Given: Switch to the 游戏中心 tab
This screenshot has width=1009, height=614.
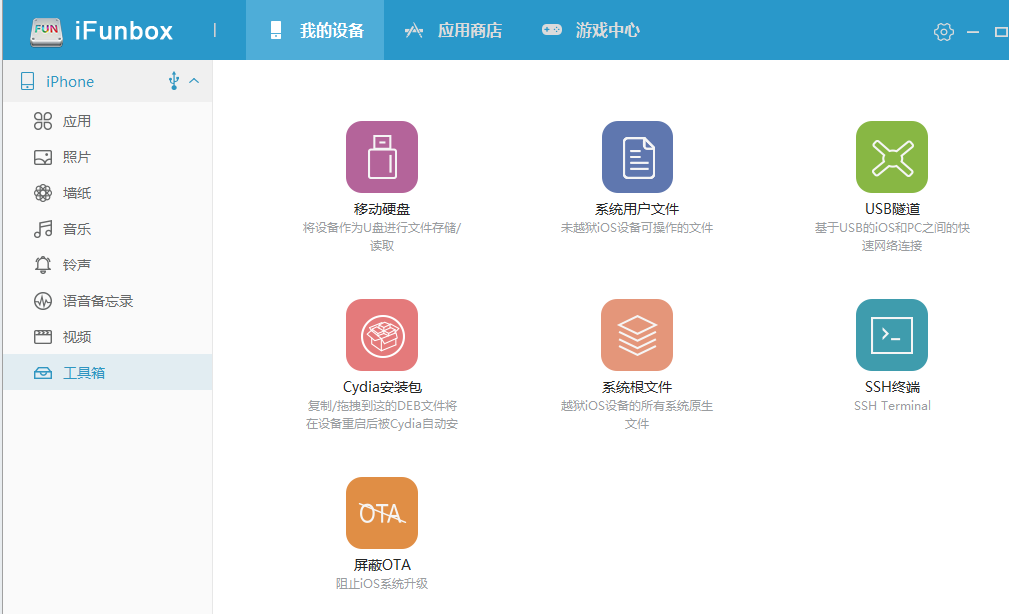Looking at the screenshot, I should pos(591,30).
